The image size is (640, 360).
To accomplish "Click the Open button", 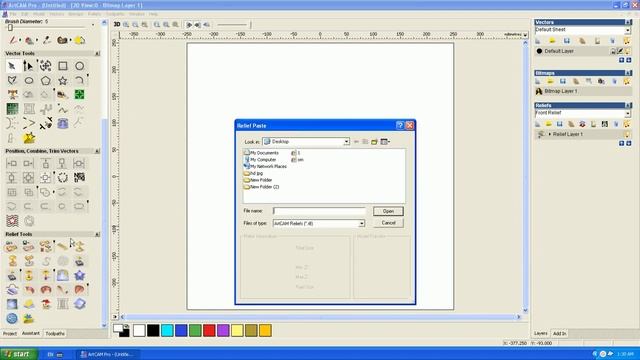I will (x=388, y=211).
